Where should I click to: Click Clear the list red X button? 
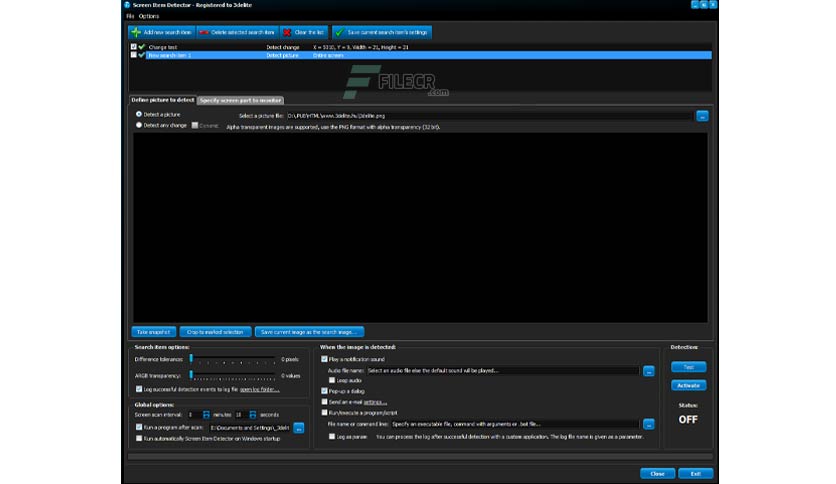click(x=304, y=33)
